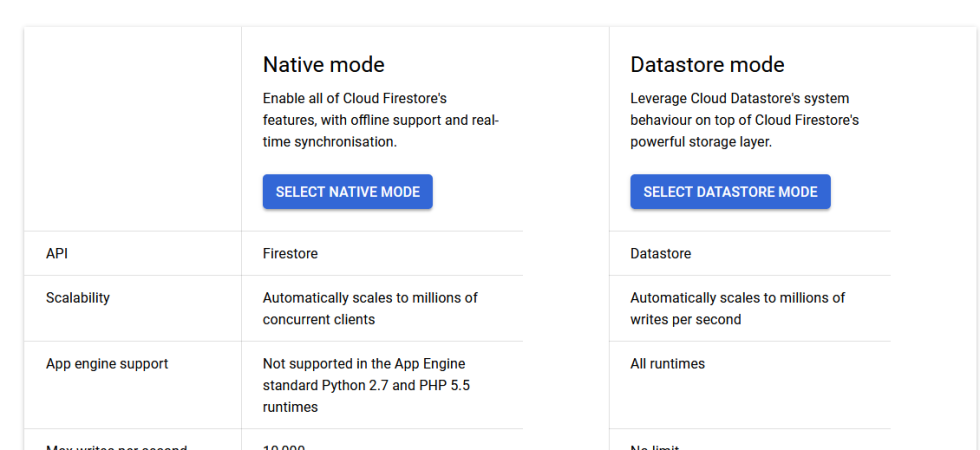
Task: Click the Datastore mode heading
Action: click(x=707, y=64)
